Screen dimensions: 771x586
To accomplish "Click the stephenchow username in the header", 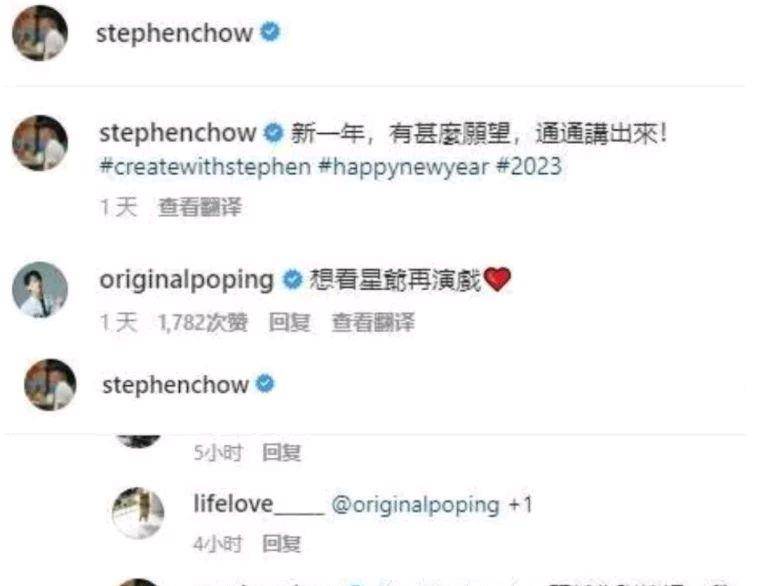I will coord(175,33).
